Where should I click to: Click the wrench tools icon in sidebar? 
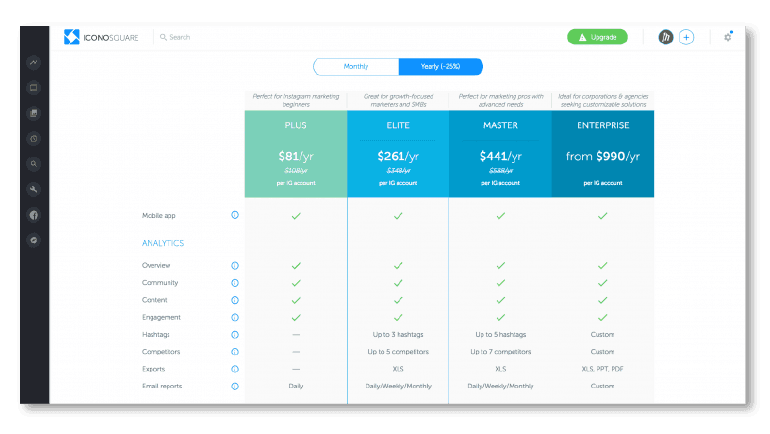[x=33, y=189]
